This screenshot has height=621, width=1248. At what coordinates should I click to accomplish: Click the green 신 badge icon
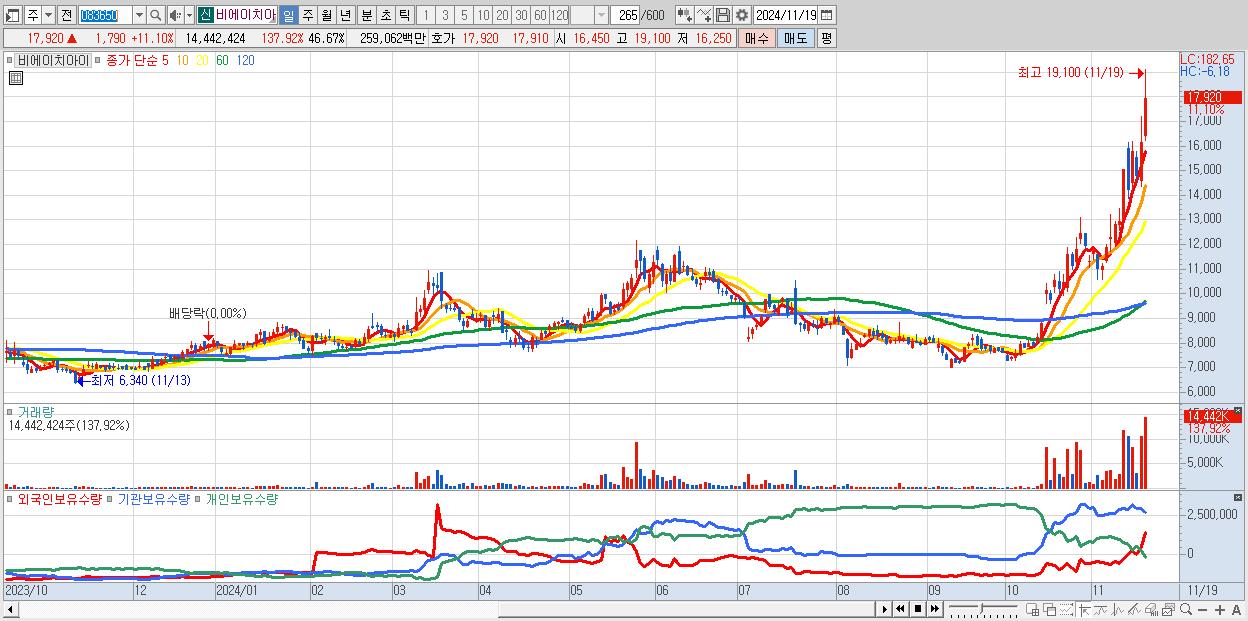204,15
